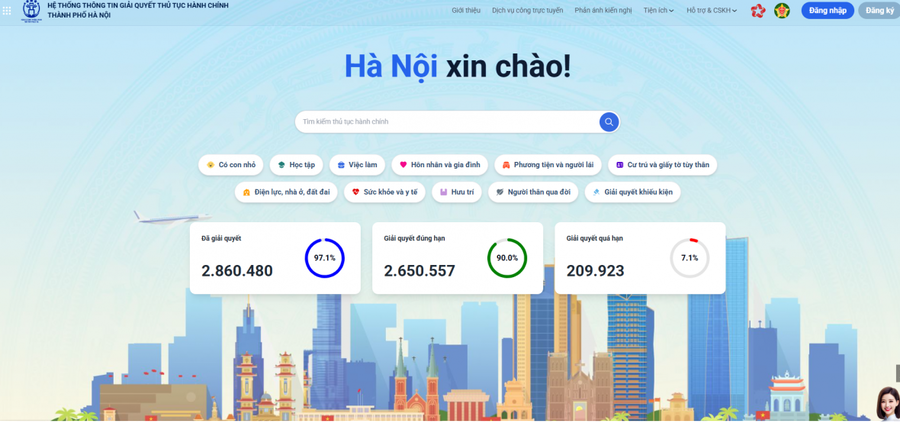The image size is (900, 423).
Task: Click the 2.650.557 on-time count
Action: click(x=420, y=271)
